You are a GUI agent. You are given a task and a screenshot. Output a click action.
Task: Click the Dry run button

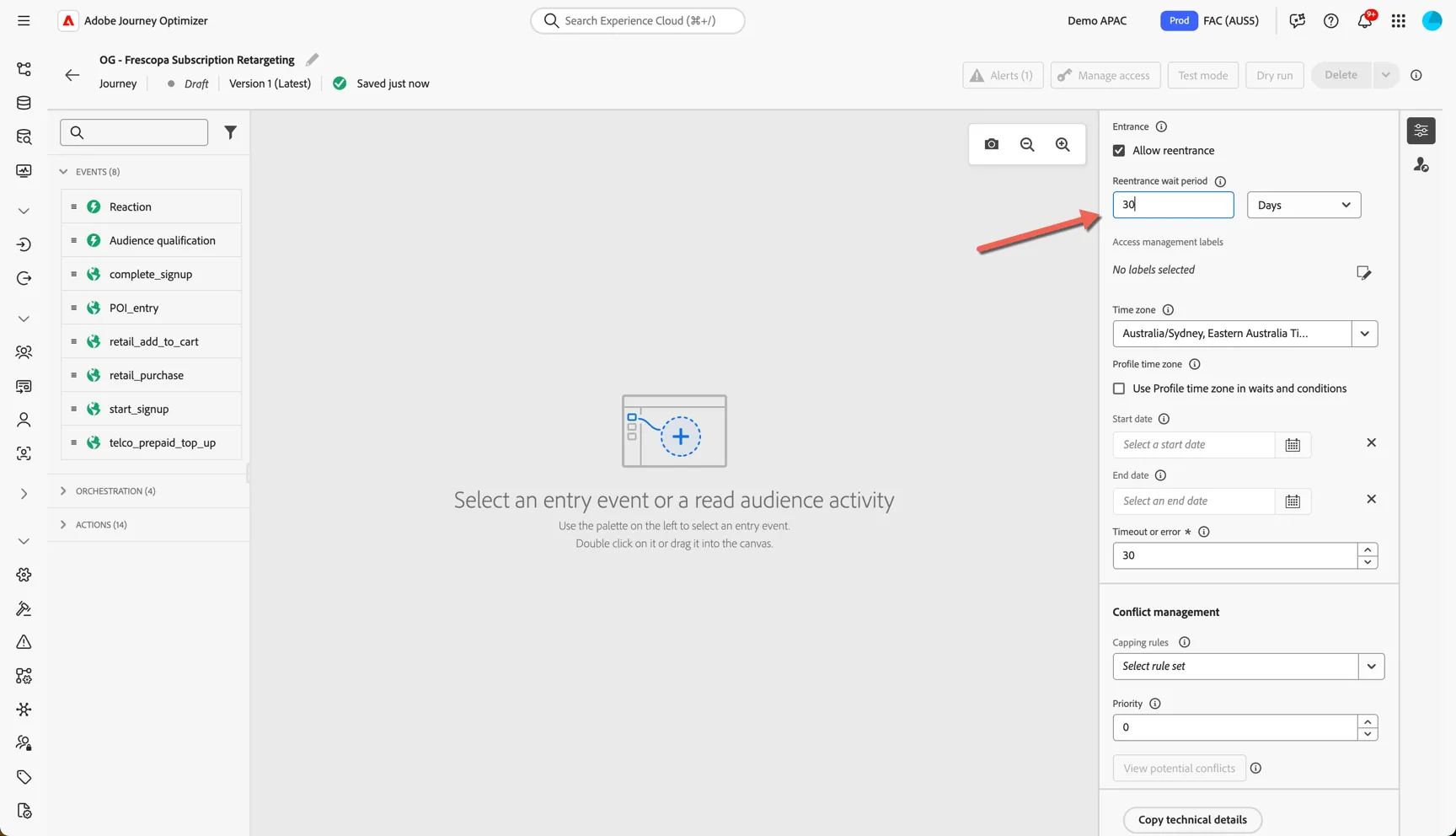[x=1274, y=75]
